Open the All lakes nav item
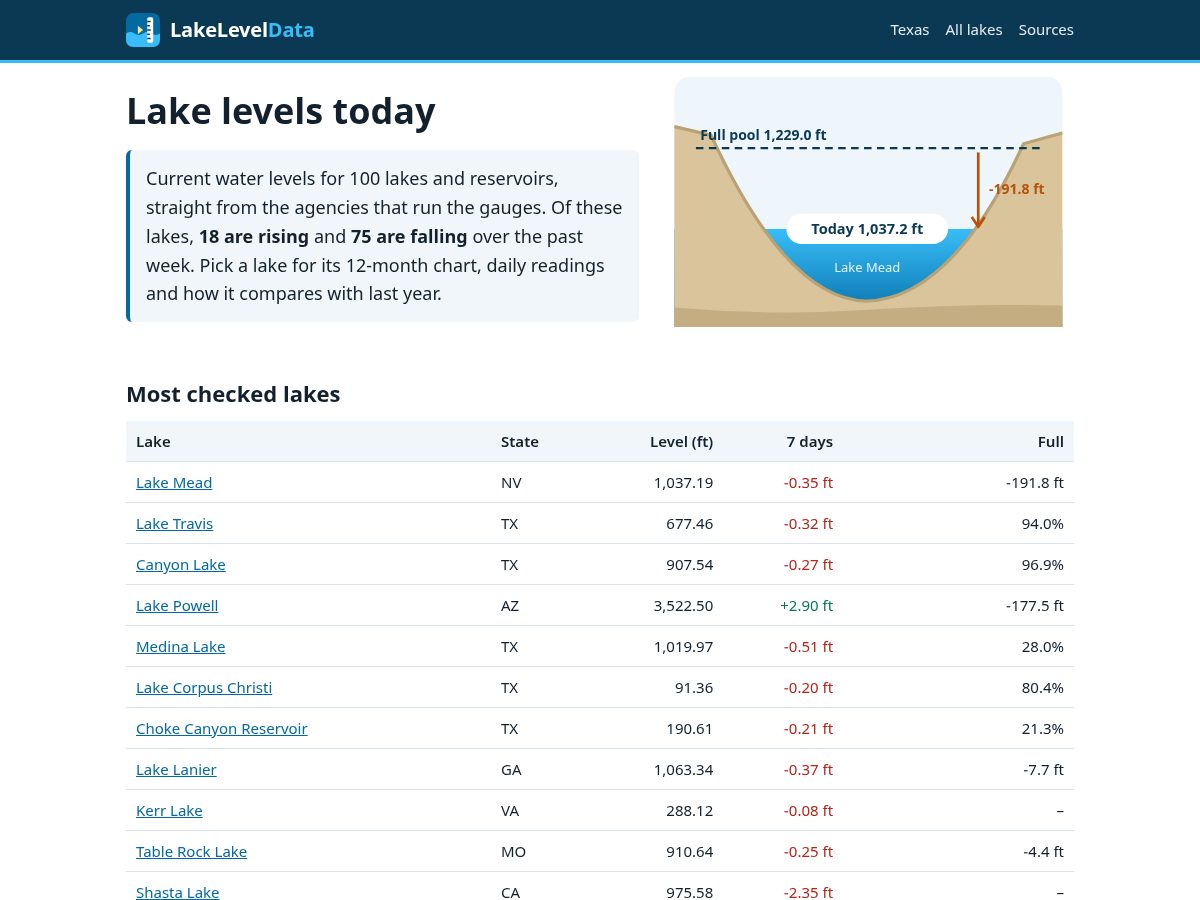Screen dimensions: 1200x900 (x=974, y=30)
